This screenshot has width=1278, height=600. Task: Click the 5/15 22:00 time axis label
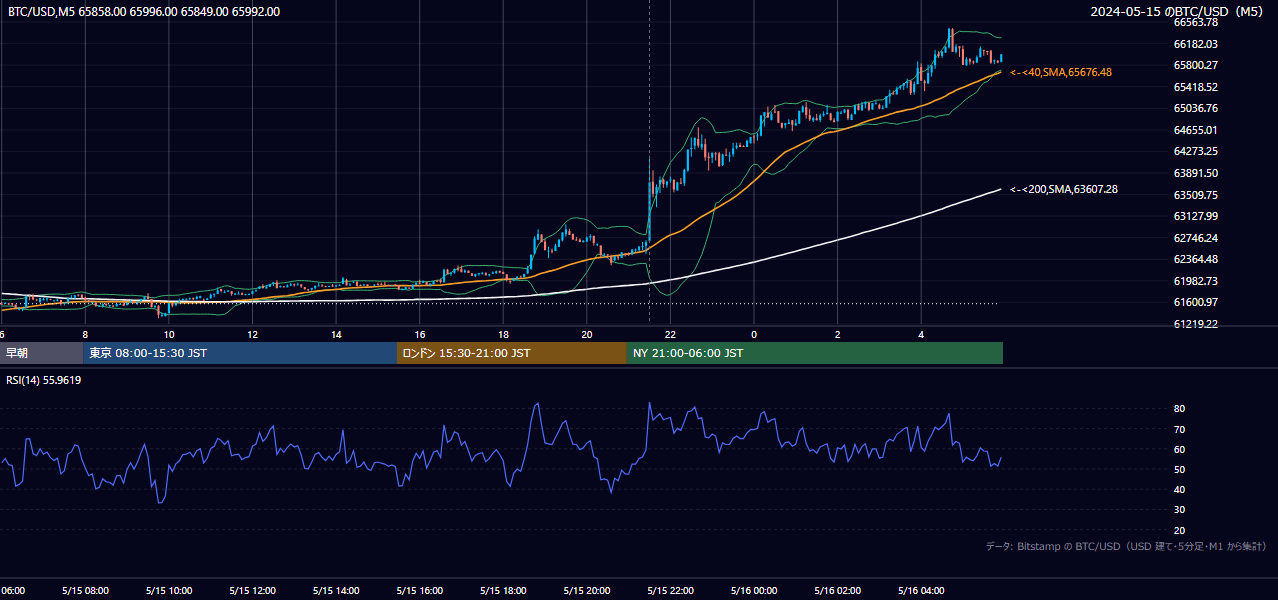click(670, 591)
